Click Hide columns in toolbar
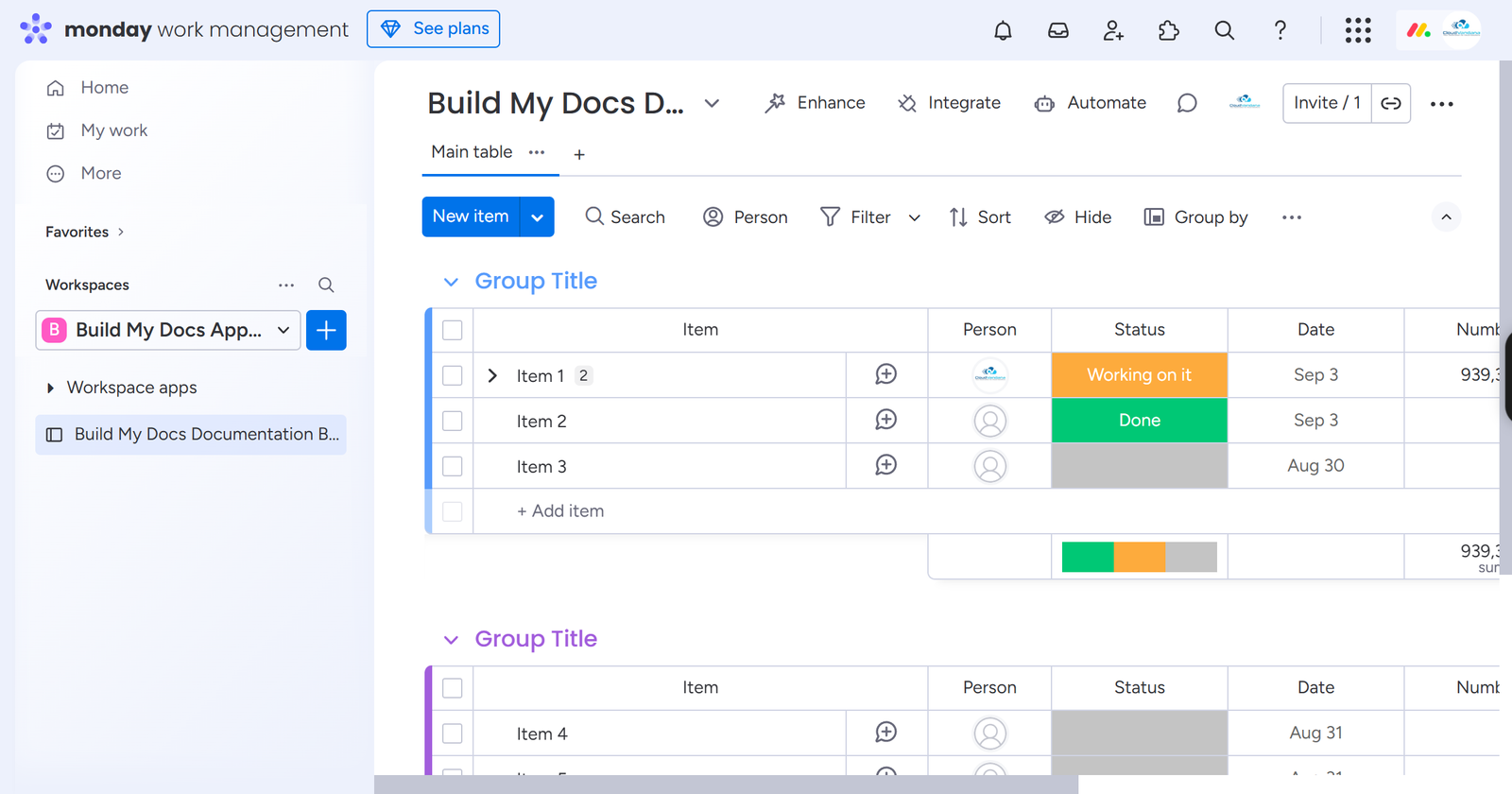The height and width of the screenshot is (794, 1512). click(1078, 217)
